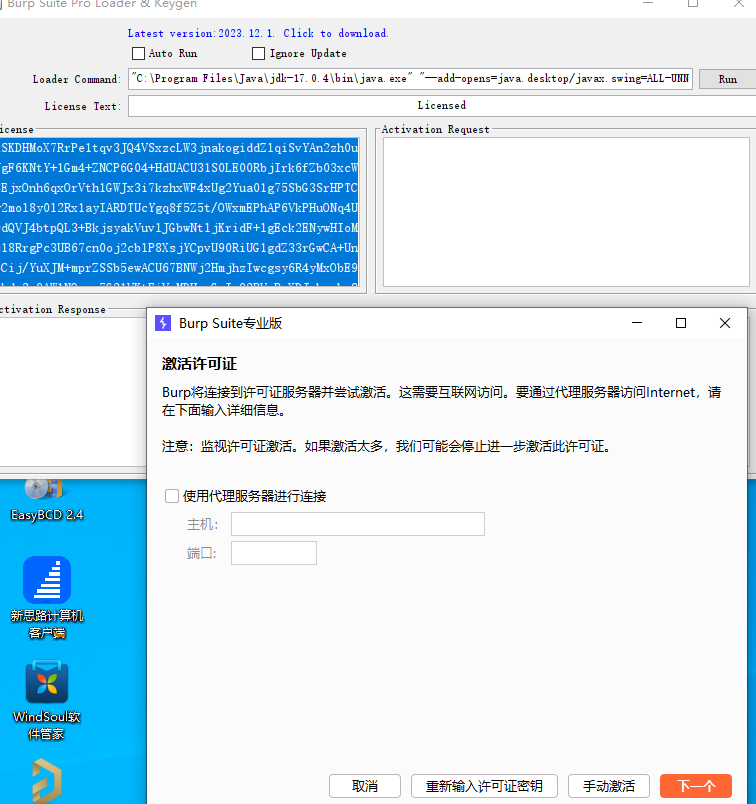Select the golden desktop icon below WindSoul
Viewport: 756px width, 804px height.
47,780
